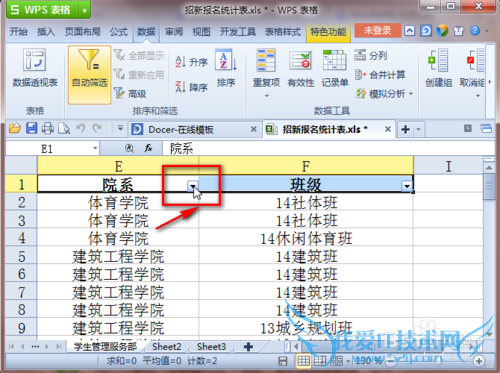500x373 pixels.
Task: Click the insert function fx icon
Action: tap(148, 148)
